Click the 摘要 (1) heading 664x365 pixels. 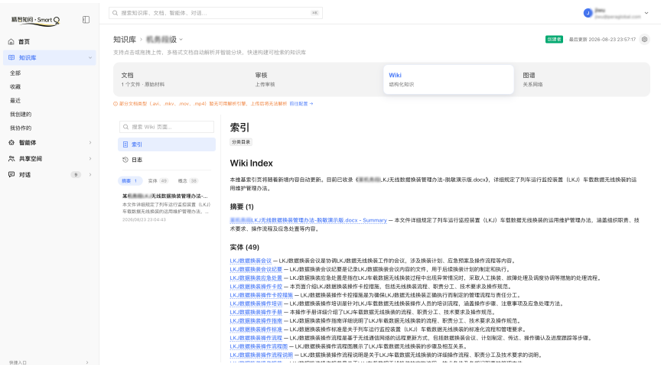point(242,207)
